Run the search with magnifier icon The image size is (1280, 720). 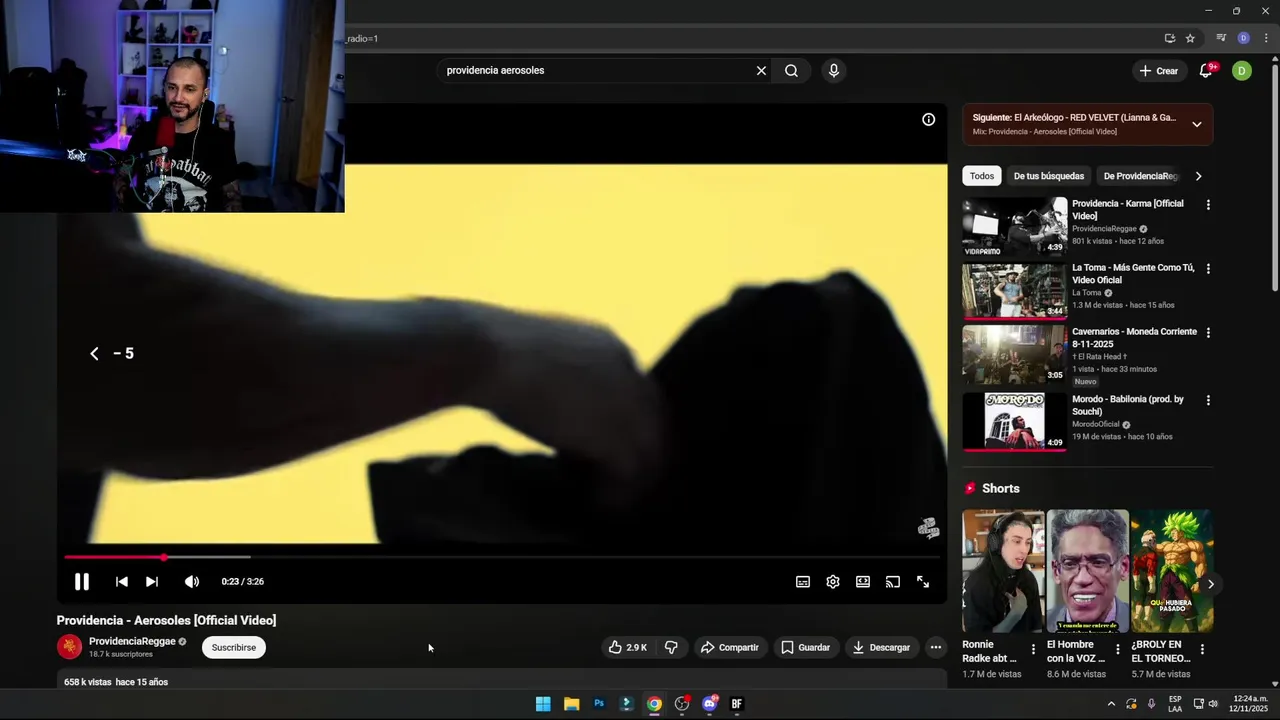point(791,70)
